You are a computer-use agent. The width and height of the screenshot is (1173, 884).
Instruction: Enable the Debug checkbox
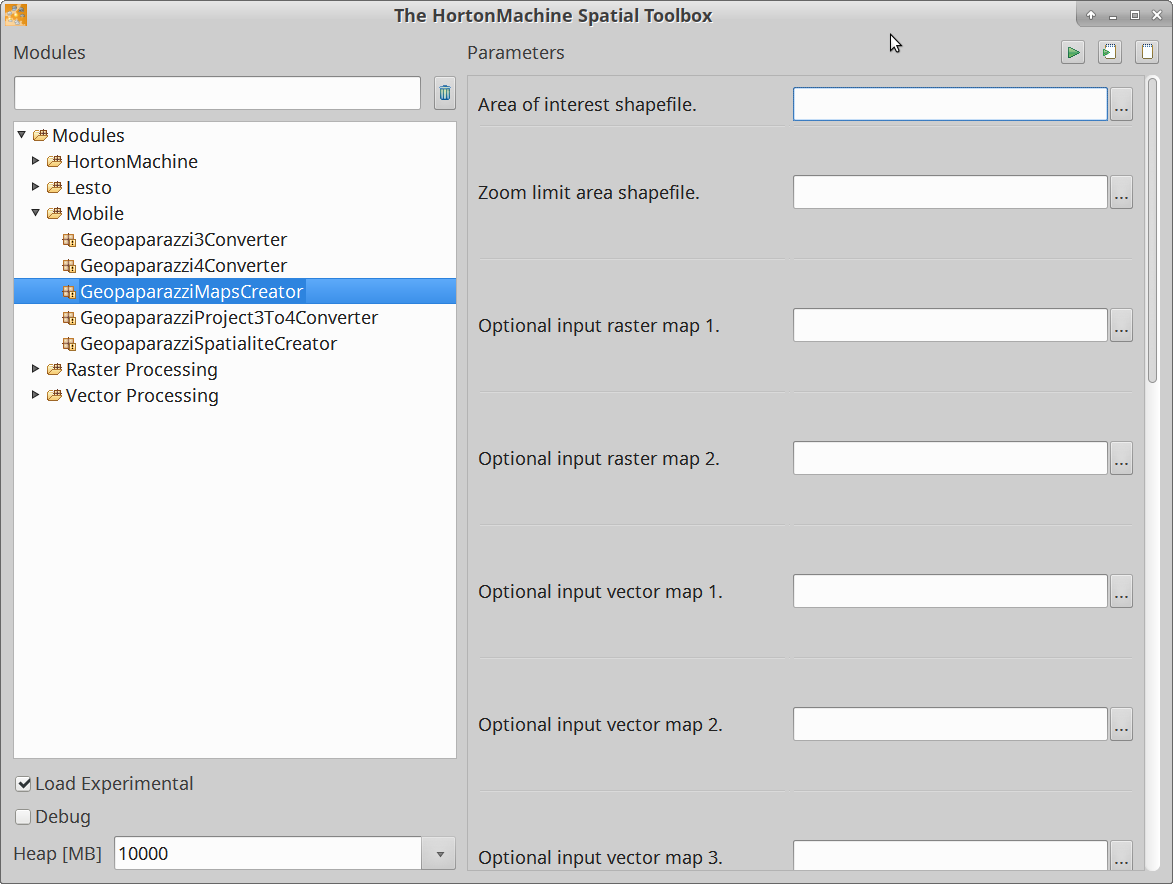point(23,817)
